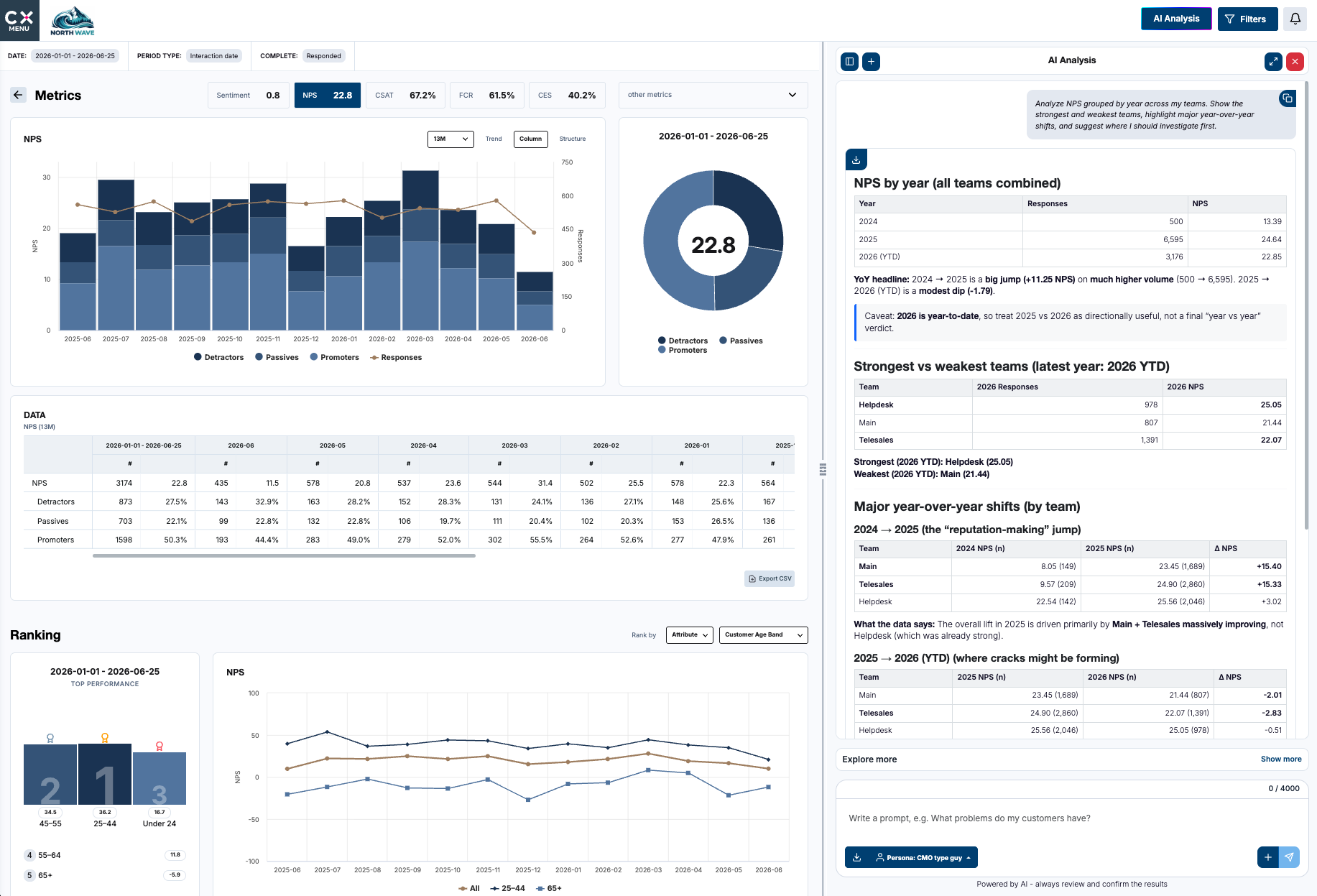
Task: Open the notifications bell
Action: click(1295, 19)
